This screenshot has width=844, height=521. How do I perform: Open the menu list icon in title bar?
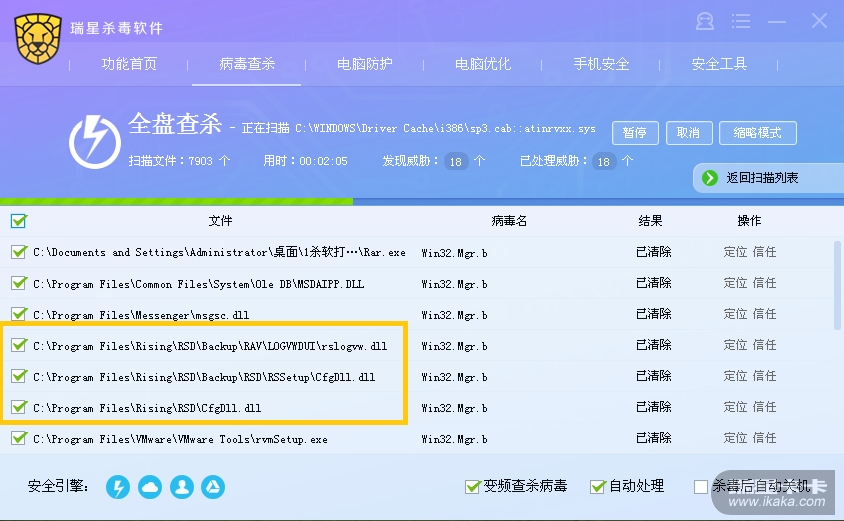tap(741, 22)
